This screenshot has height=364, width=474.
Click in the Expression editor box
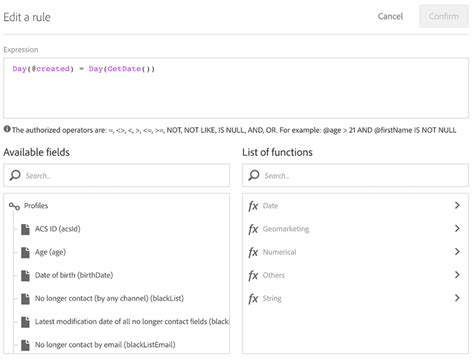pos(236,88)
